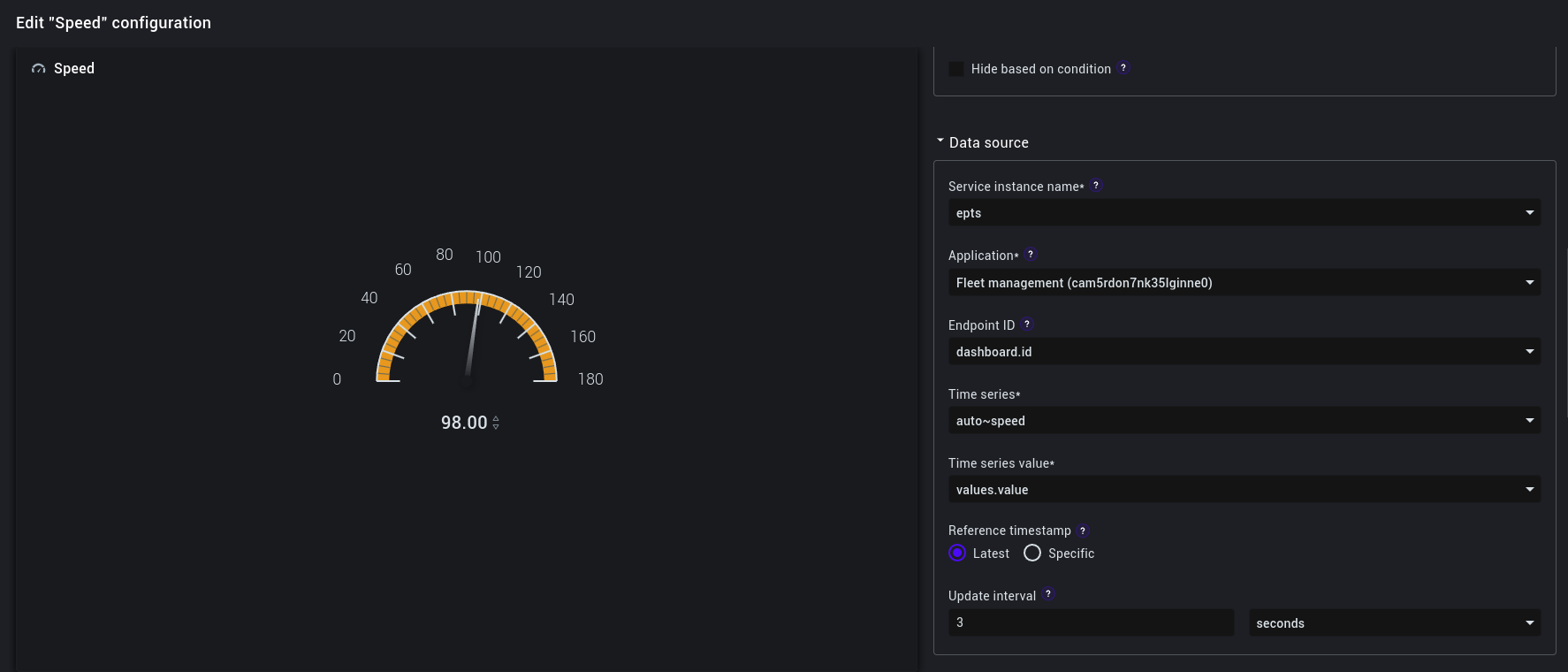This screenshot has width=1568, height=672.
Task: Click the Update interval input field
Action: [1091, 622]
